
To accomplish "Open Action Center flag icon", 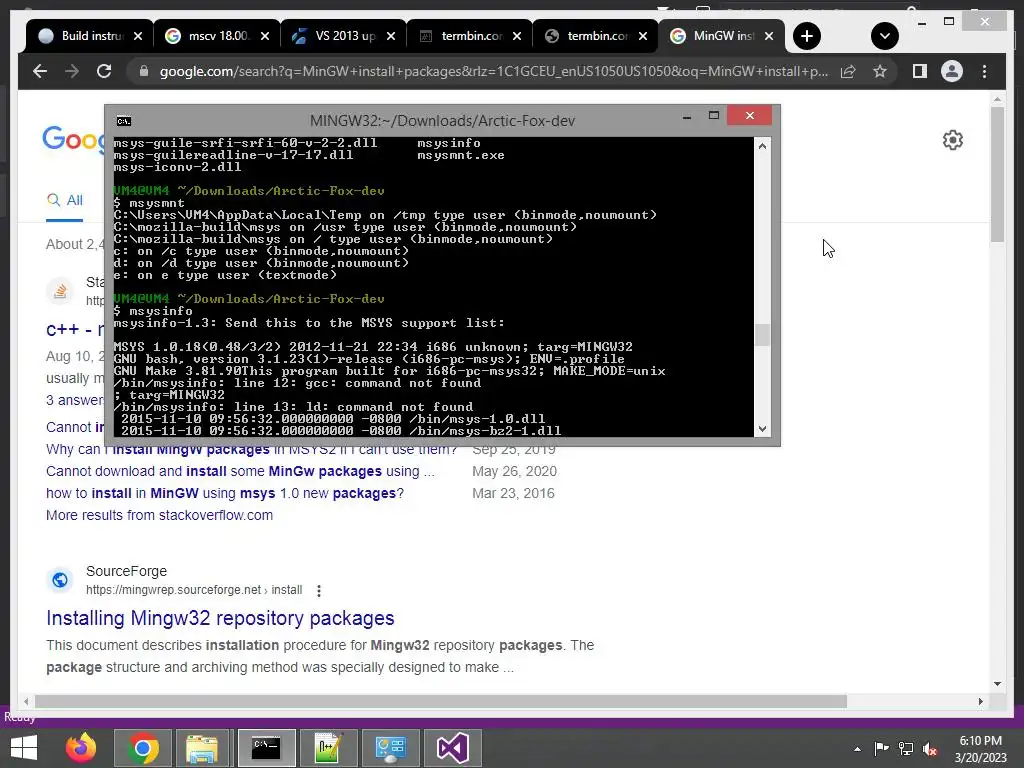I will click(x=882, y=749).
